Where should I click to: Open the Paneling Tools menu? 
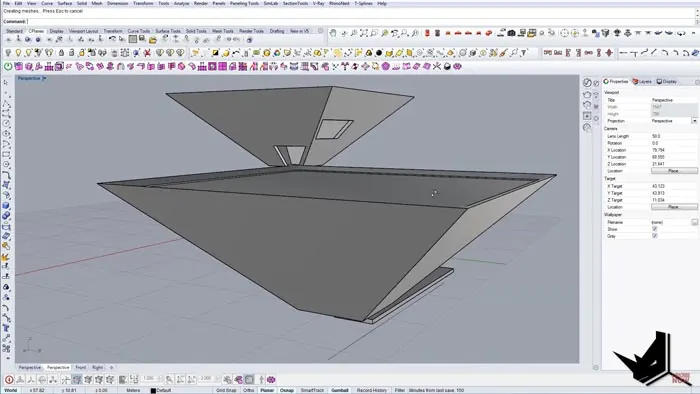(244, 4)
